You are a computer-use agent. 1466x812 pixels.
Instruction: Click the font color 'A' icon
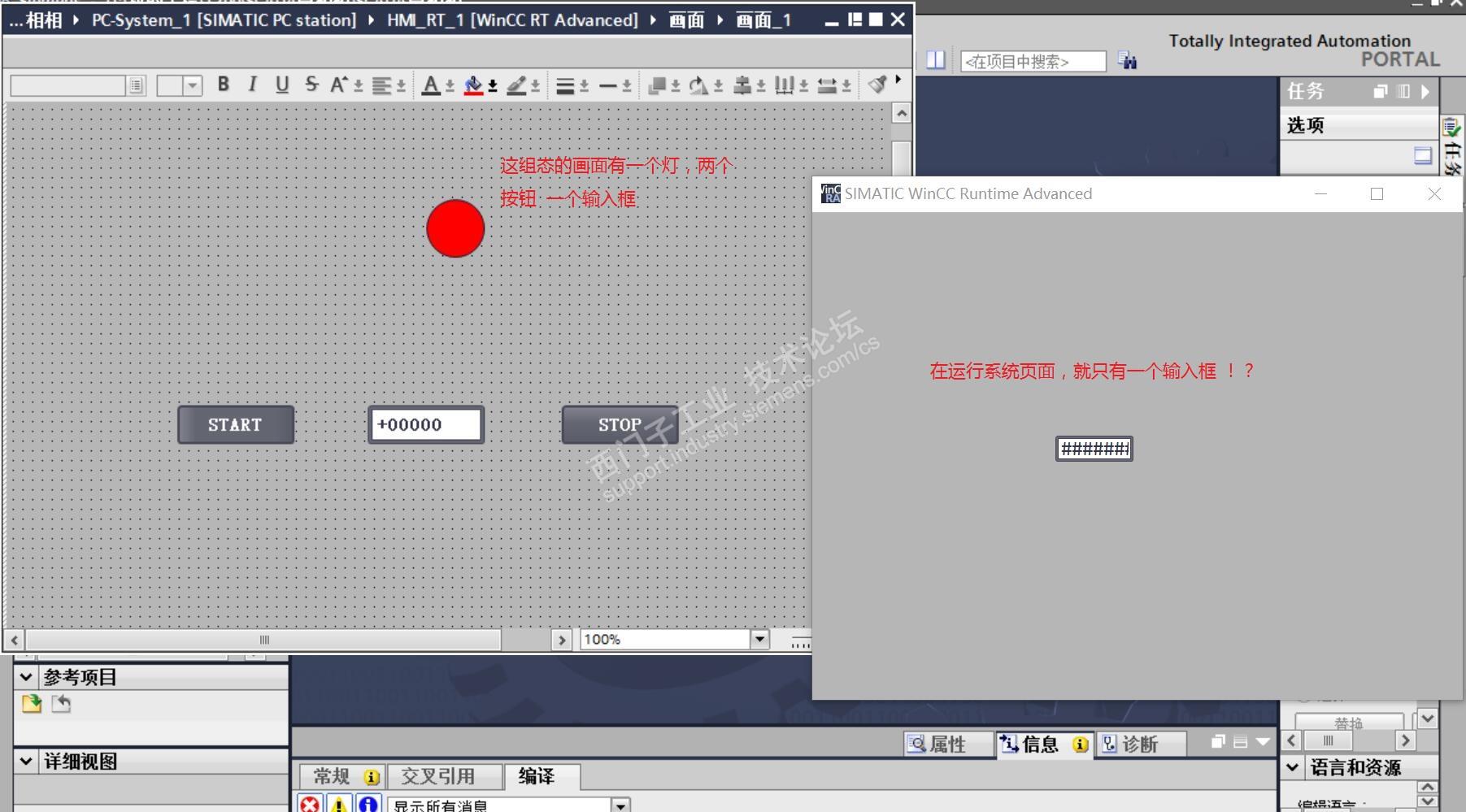point(431,85)
